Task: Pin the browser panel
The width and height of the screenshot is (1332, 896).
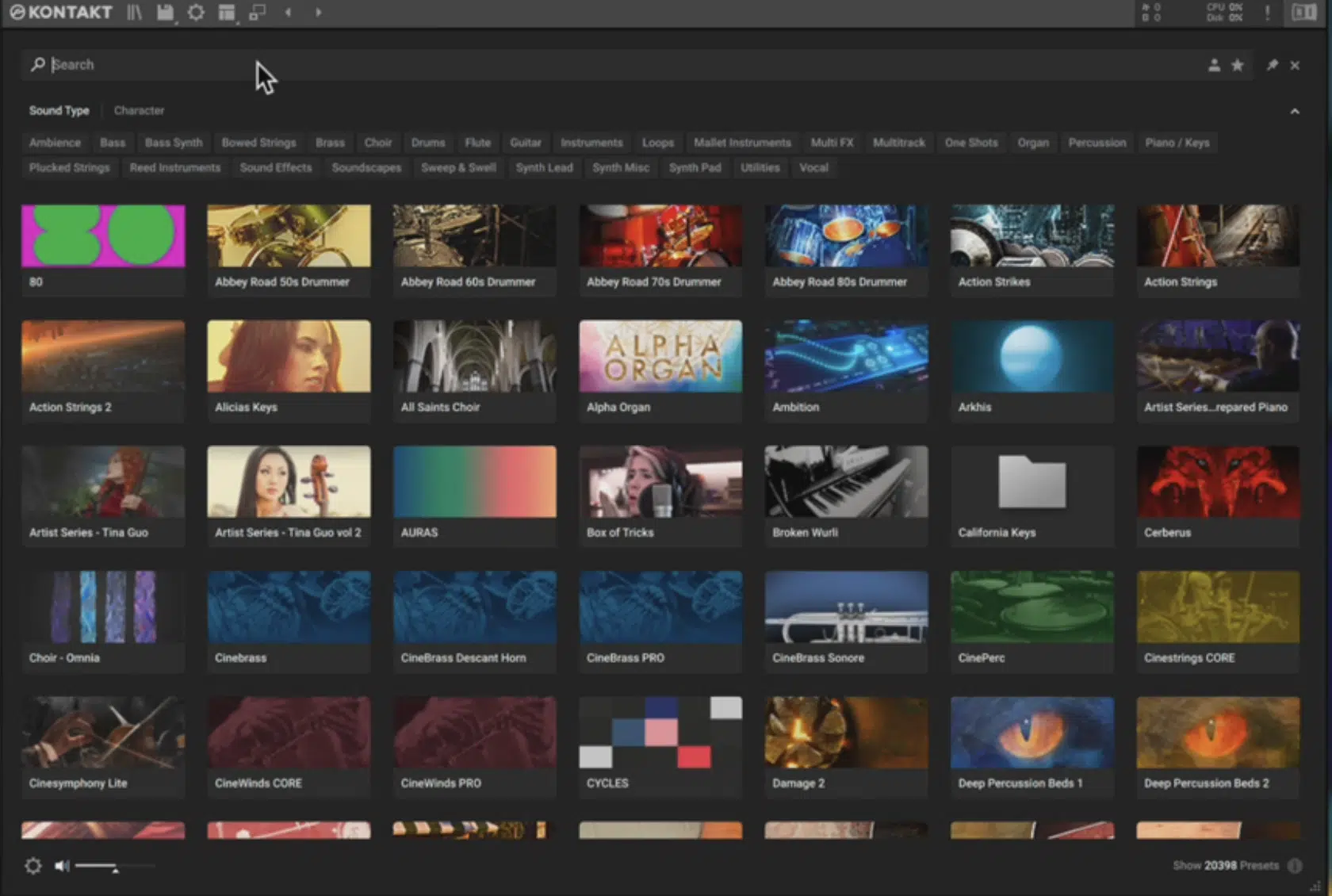Action: 1272,65
